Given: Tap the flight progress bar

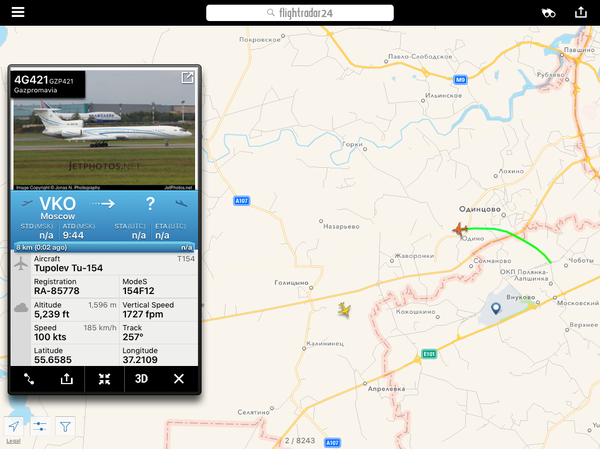Looking at the screenshot, I should tap(104, 247).
